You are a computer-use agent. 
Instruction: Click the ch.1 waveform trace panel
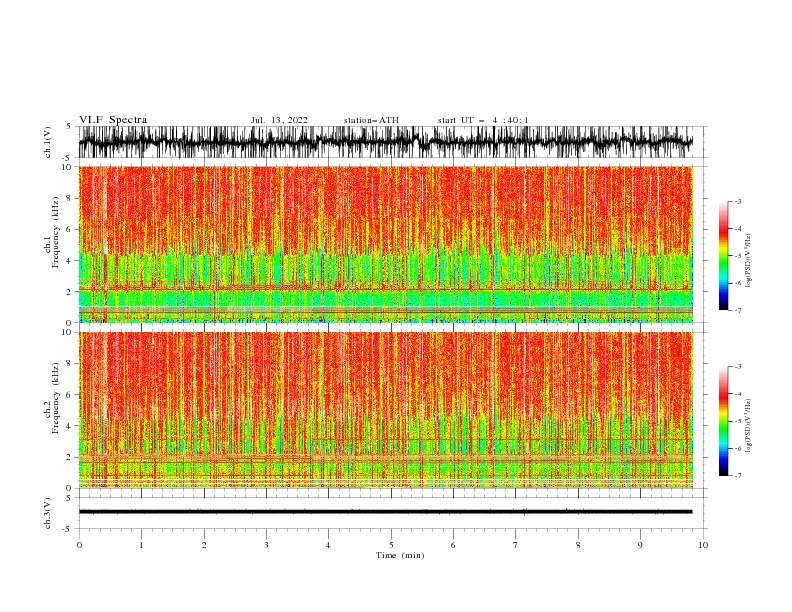[391, 142]
